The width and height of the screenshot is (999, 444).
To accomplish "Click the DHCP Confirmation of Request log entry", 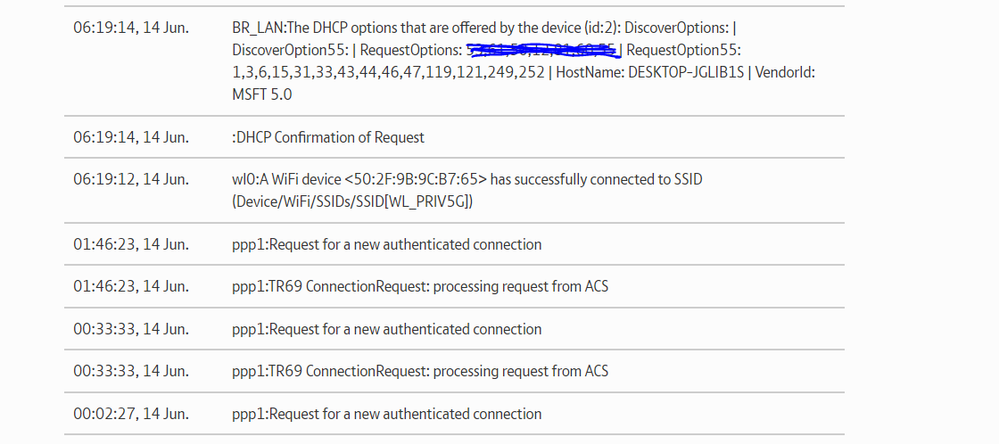I will (x=328, y=137).
